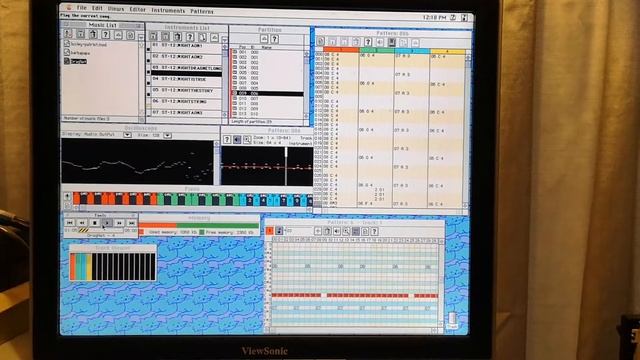
Task: Click the Used memory orange swatch
Action: click(141, 232)
